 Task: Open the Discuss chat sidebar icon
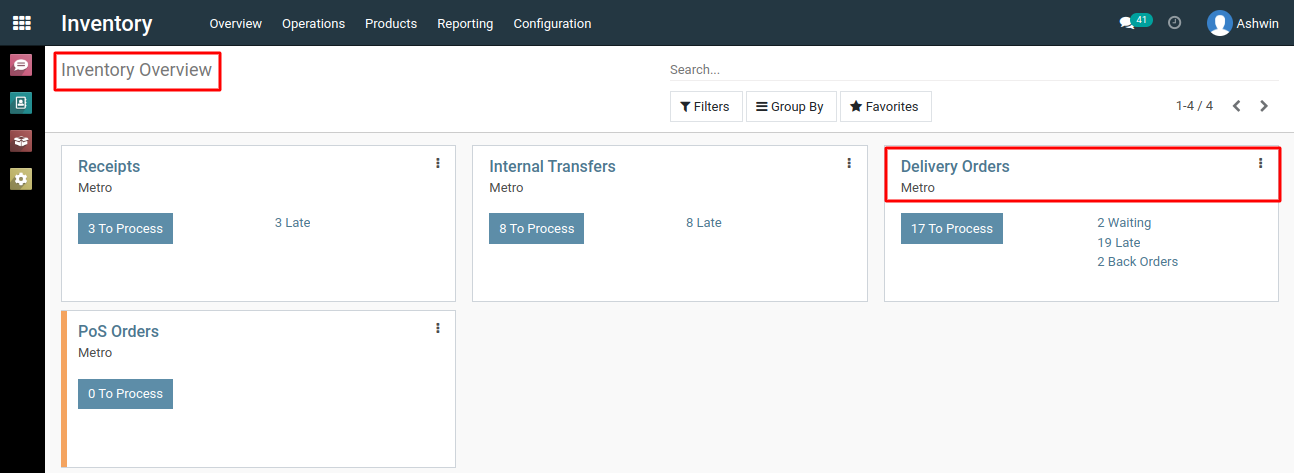pyautogui.click(x=21, y=66)
